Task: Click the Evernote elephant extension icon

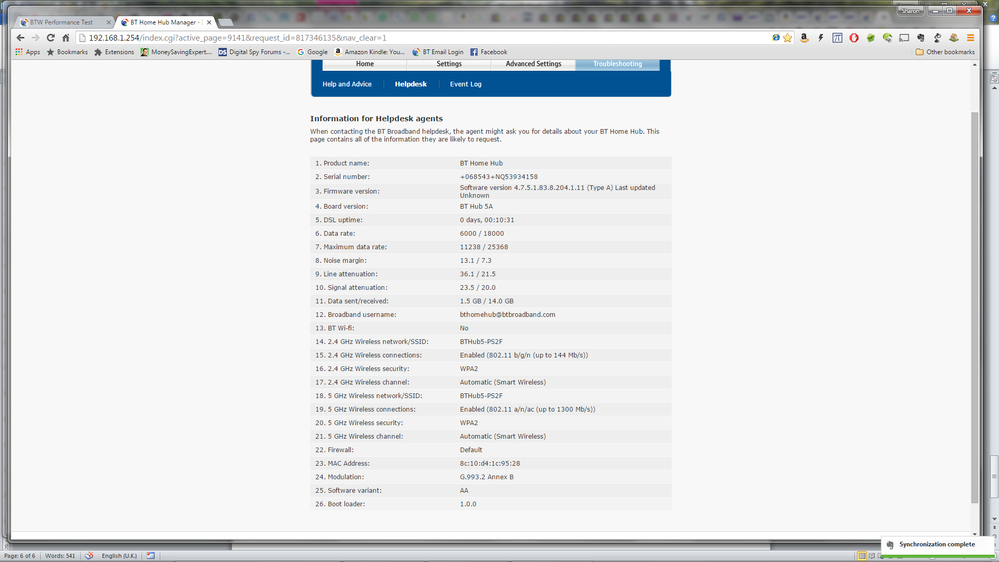Action: pos(921,38)
